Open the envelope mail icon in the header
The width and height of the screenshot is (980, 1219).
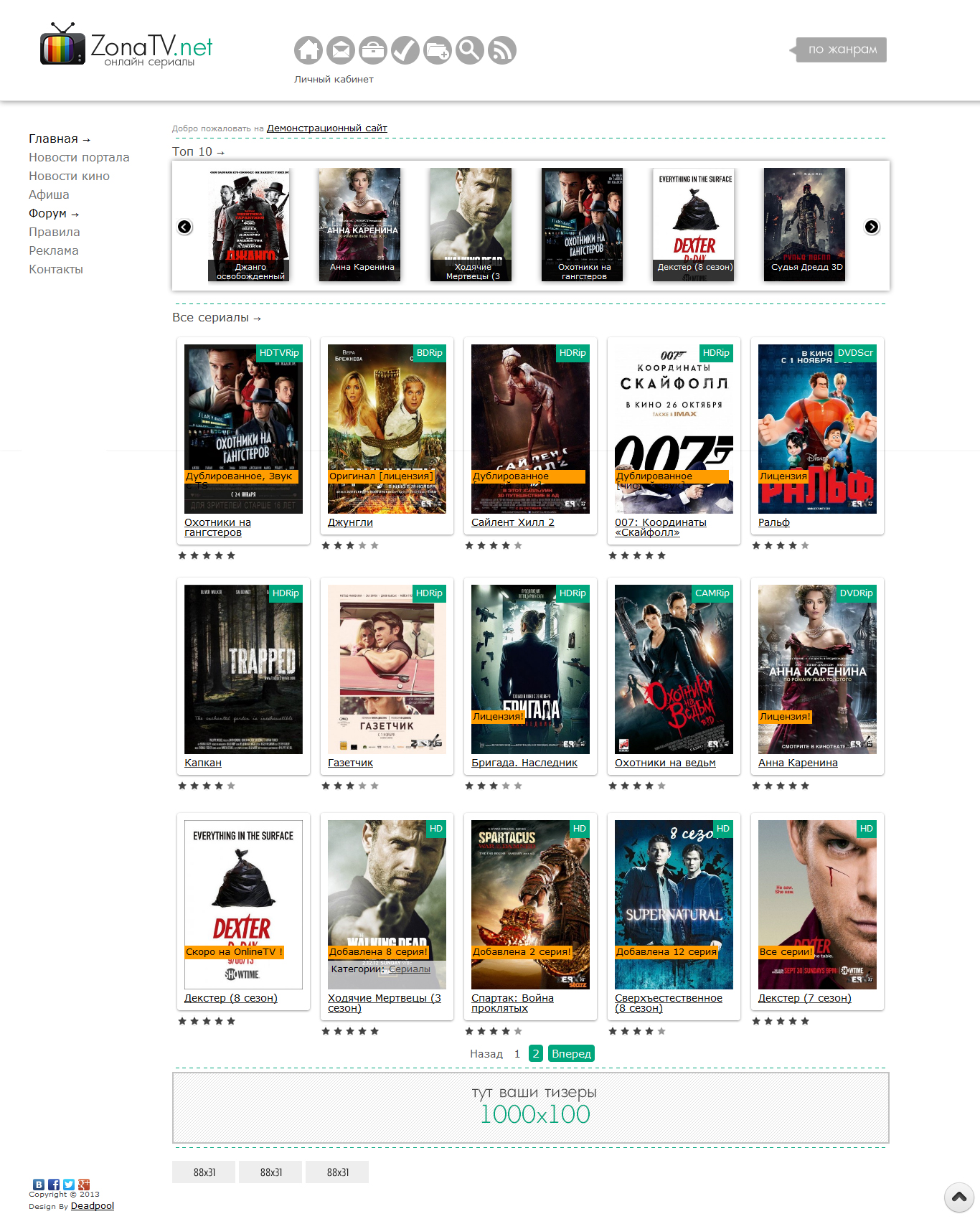pyautogui.click(x=341, y=50)
